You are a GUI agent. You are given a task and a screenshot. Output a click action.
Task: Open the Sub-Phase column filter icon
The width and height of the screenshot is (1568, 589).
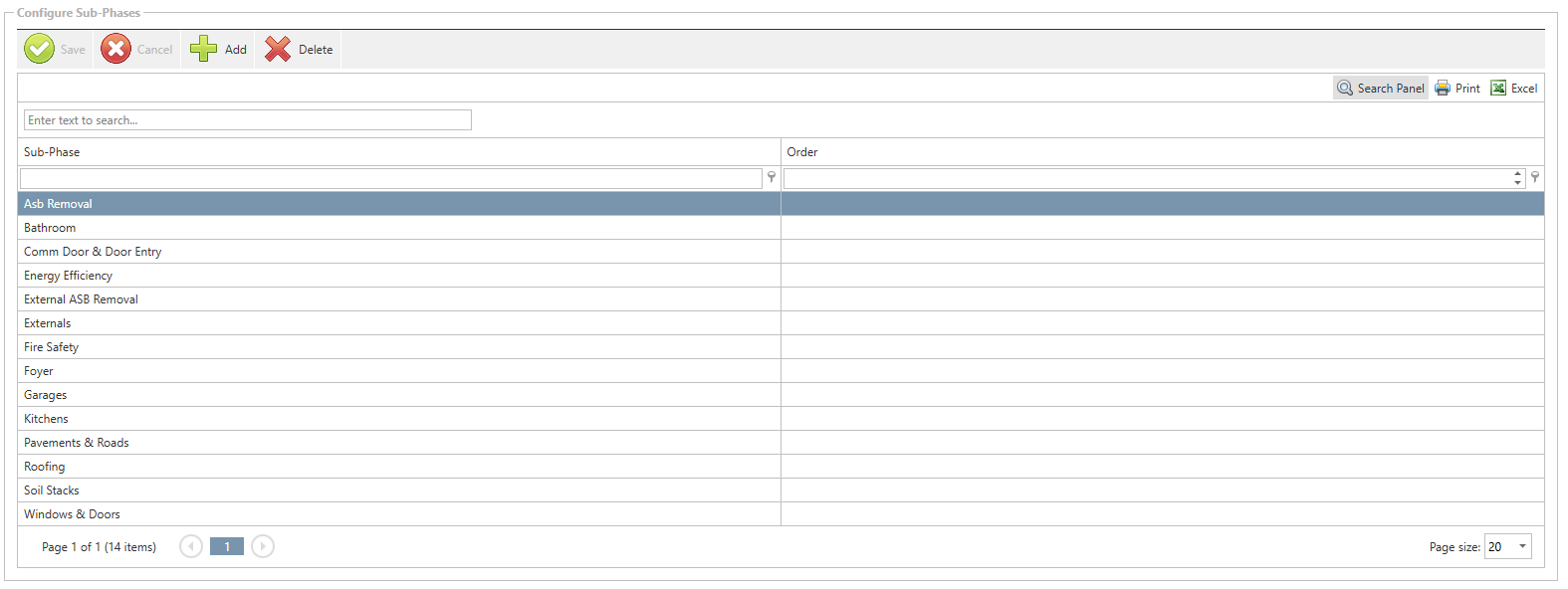pyautogui.click(x=772, y=177)
